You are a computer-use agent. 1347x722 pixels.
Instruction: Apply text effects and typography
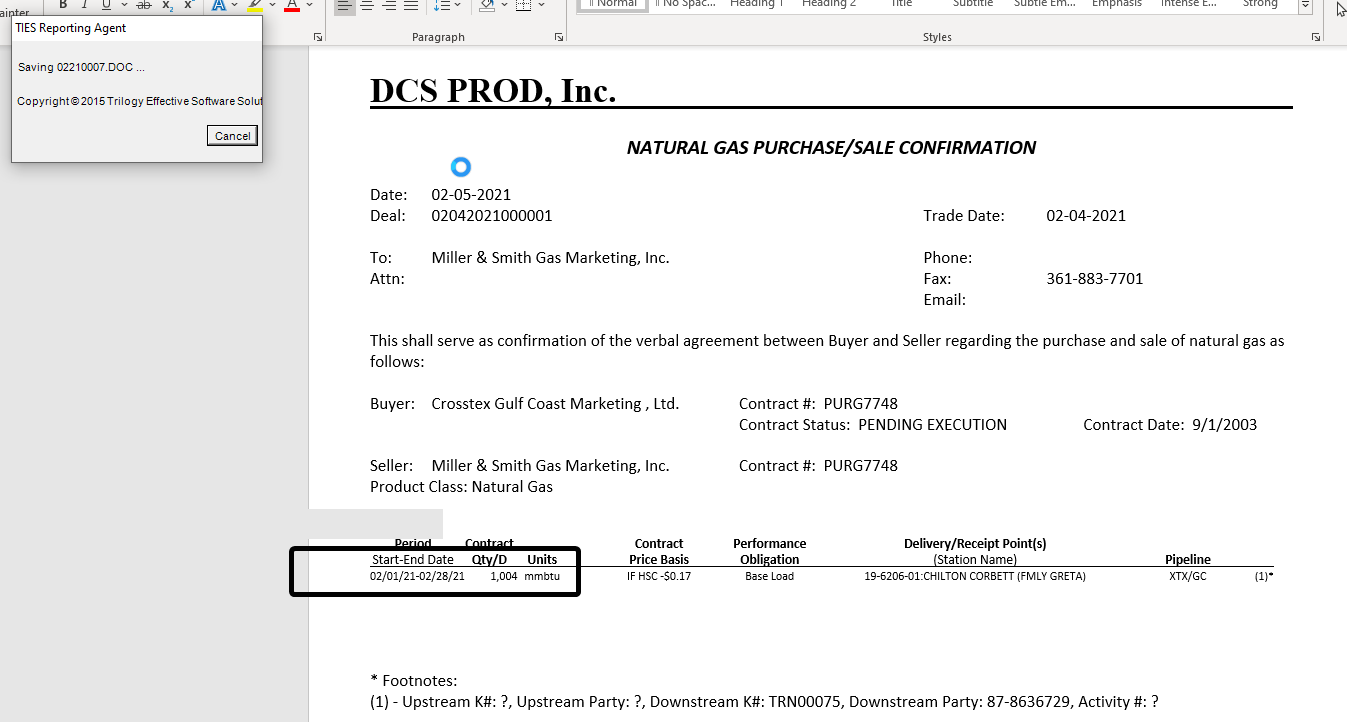(218, 5)
